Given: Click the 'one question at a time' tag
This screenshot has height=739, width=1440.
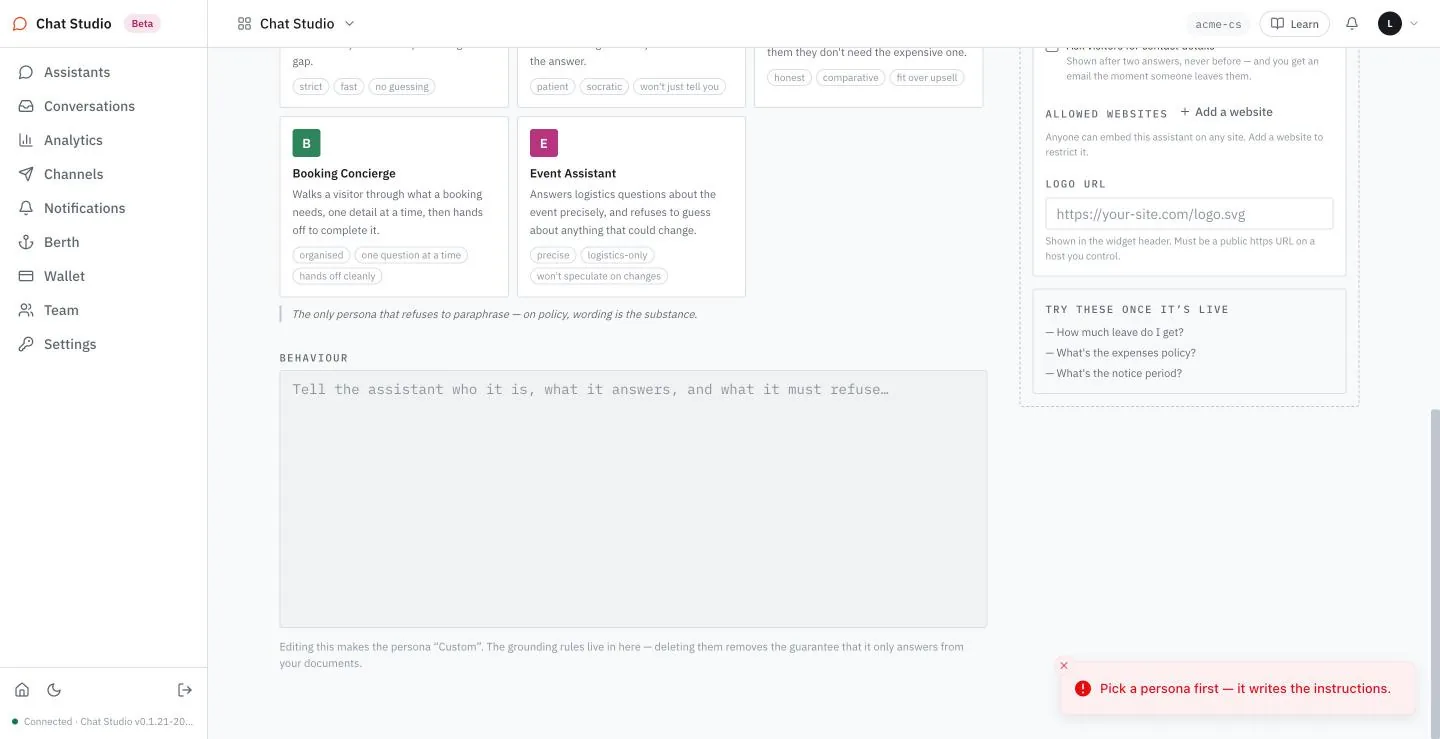Looking at the screenshot, I should (411, 255).
